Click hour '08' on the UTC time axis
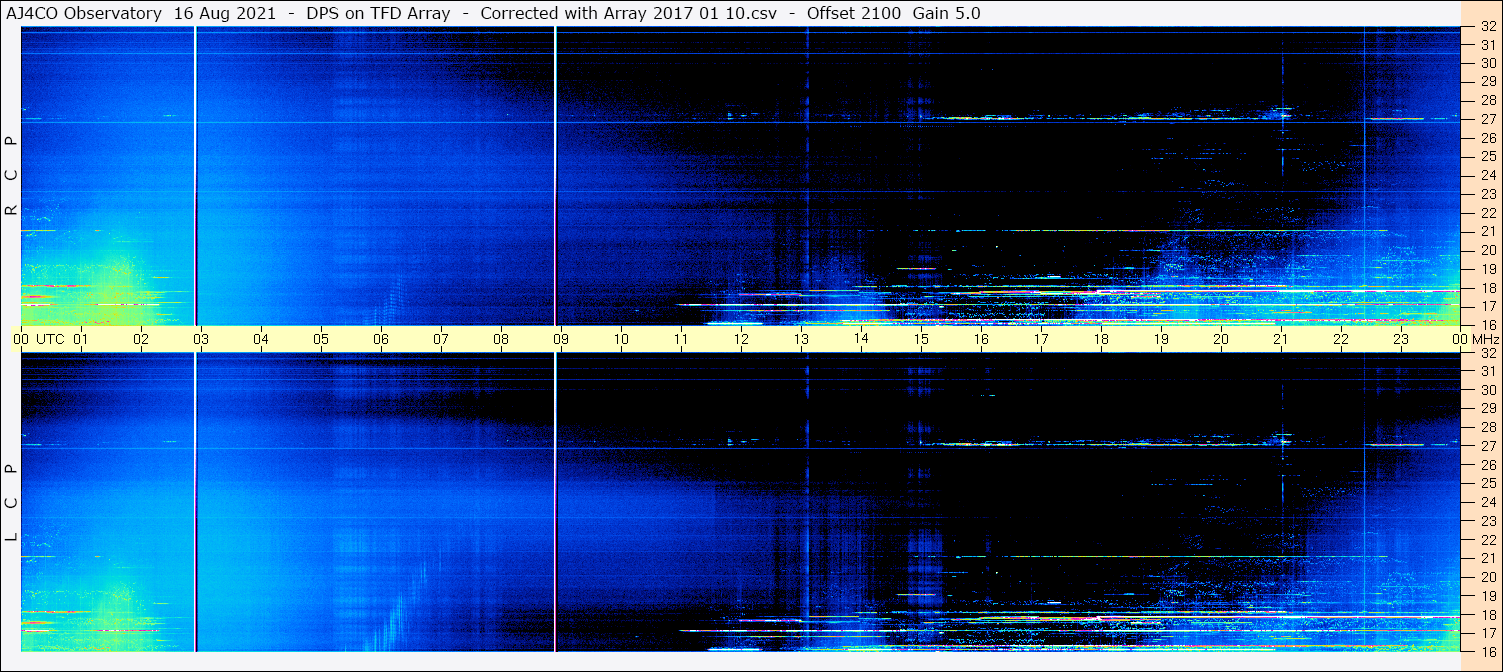 point(501,339)
